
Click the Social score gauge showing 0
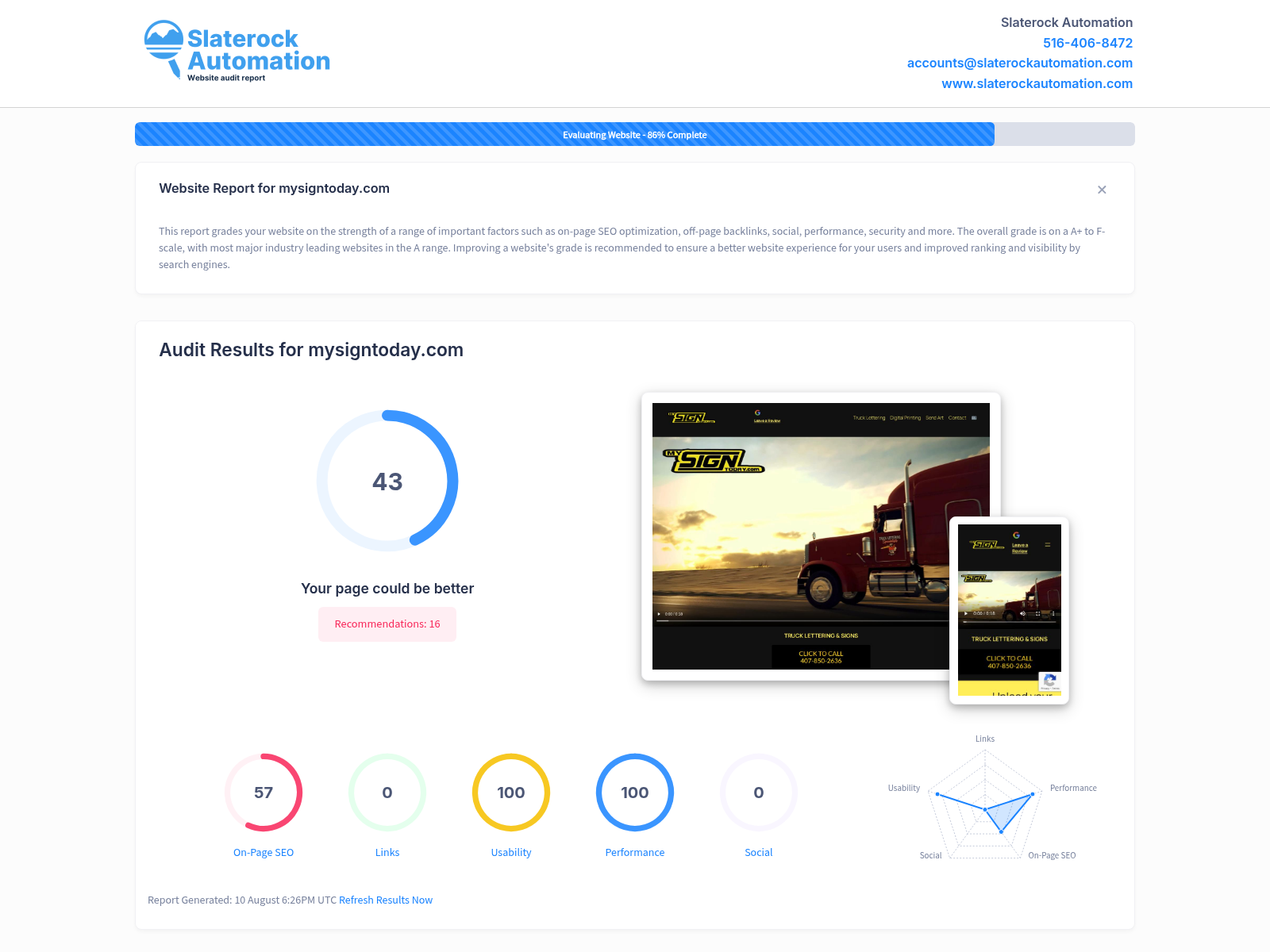(x=759, y=793)
